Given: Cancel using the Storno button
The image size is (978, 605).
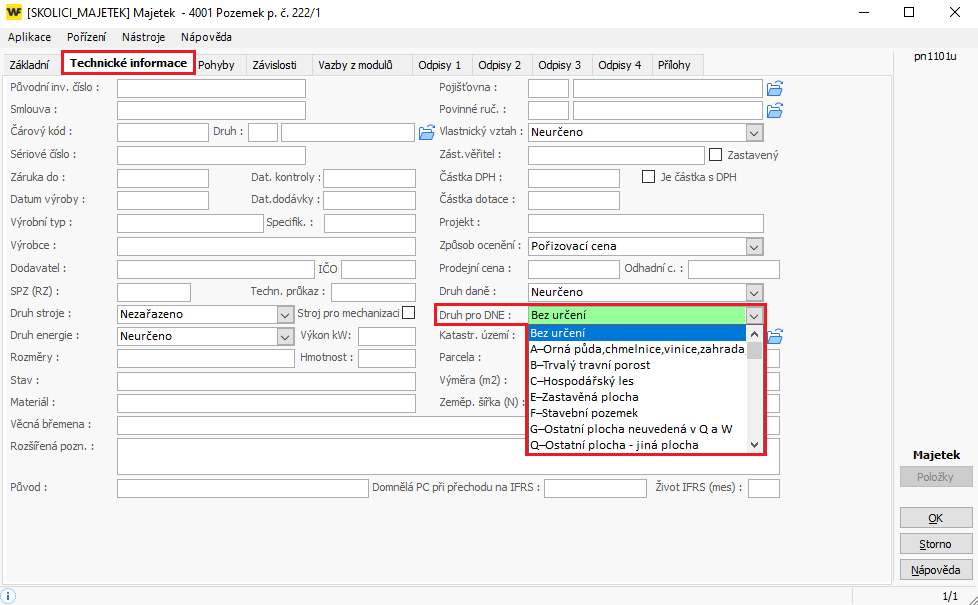Looking at the screenshot, I should click(x=935, y=544).
